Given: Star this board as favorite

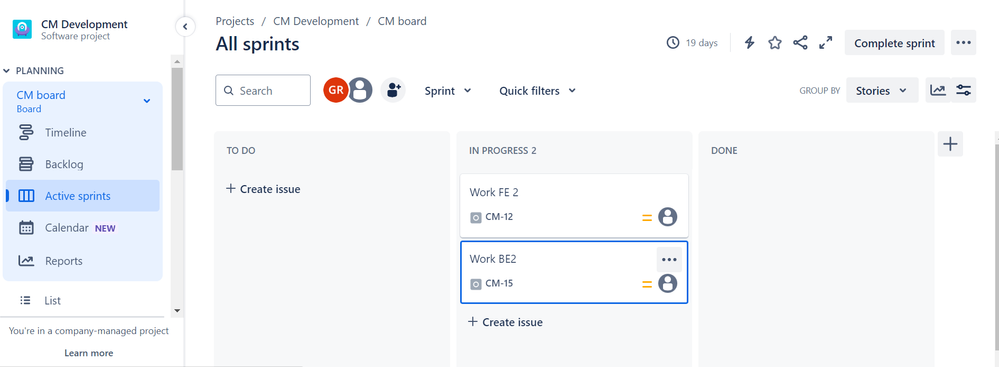Looking at the screenshot, I should point(775,43).
